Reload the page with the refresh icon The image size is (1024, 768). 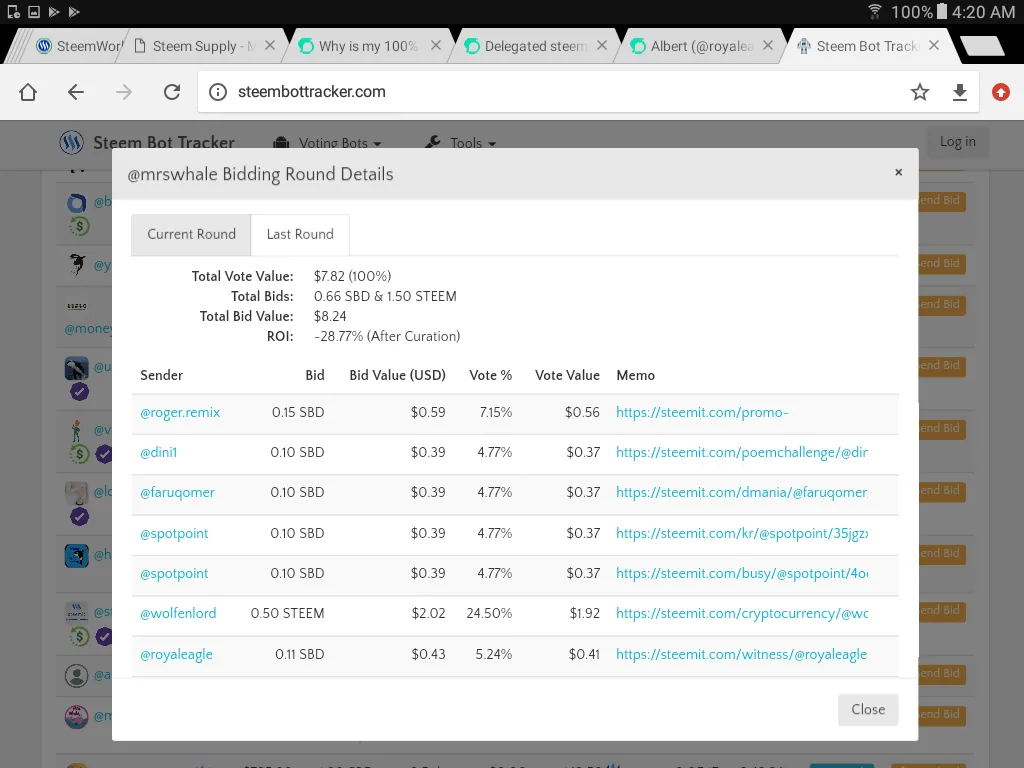pos(172,92)
